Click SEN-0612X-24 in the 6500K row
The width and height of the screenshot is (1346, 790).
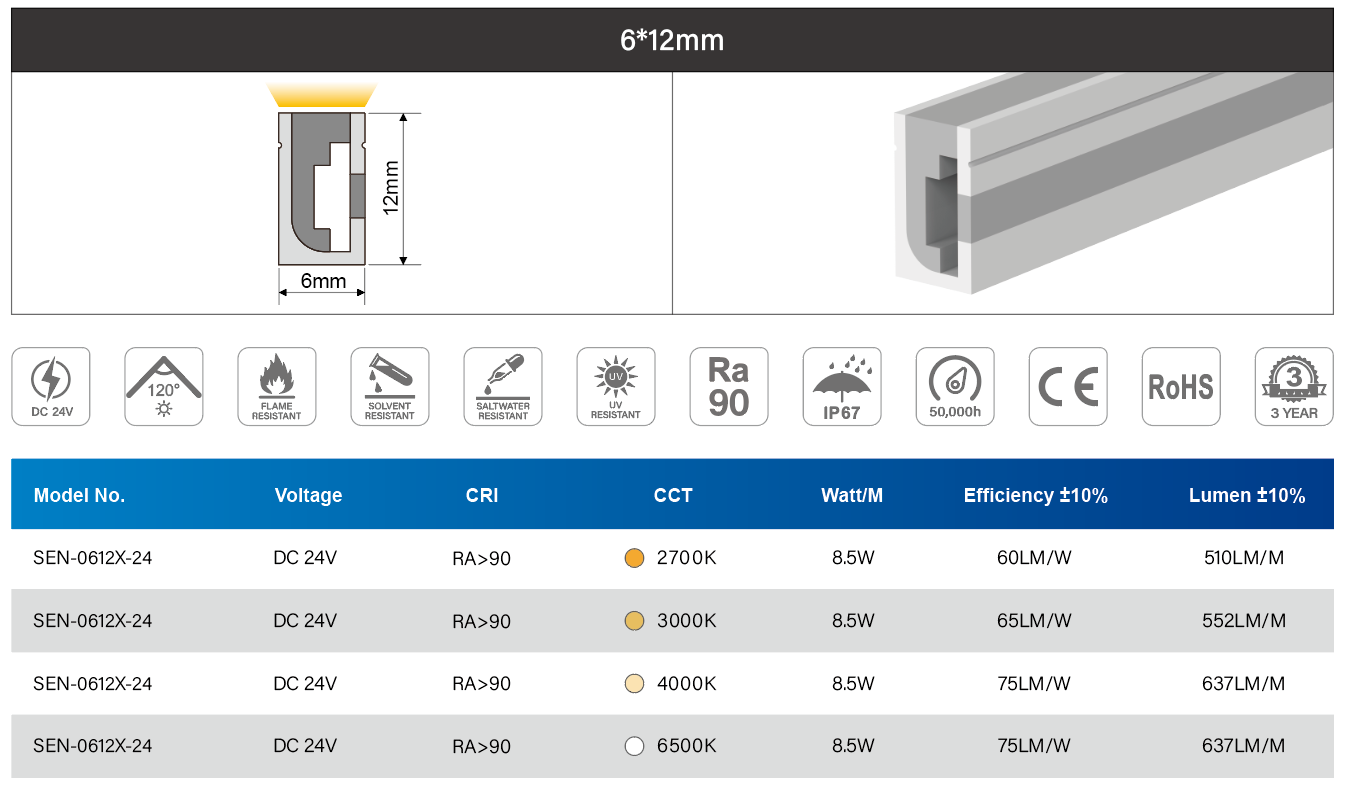point(93,746)
